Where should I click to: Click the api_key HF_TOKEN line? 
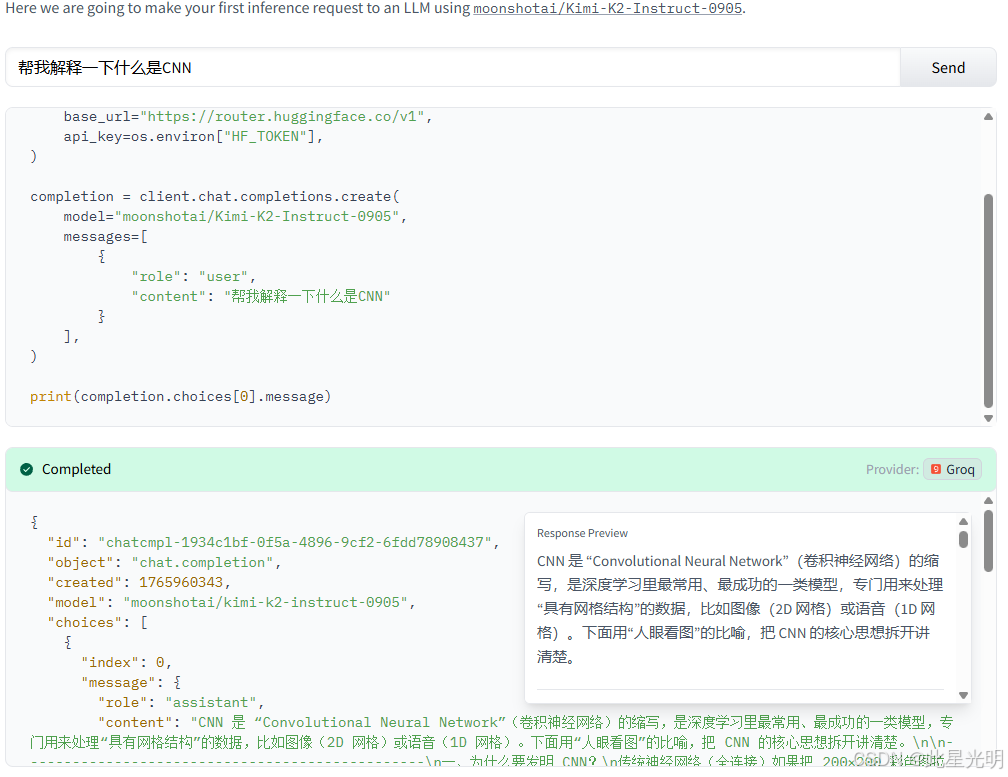coord(193,136)
